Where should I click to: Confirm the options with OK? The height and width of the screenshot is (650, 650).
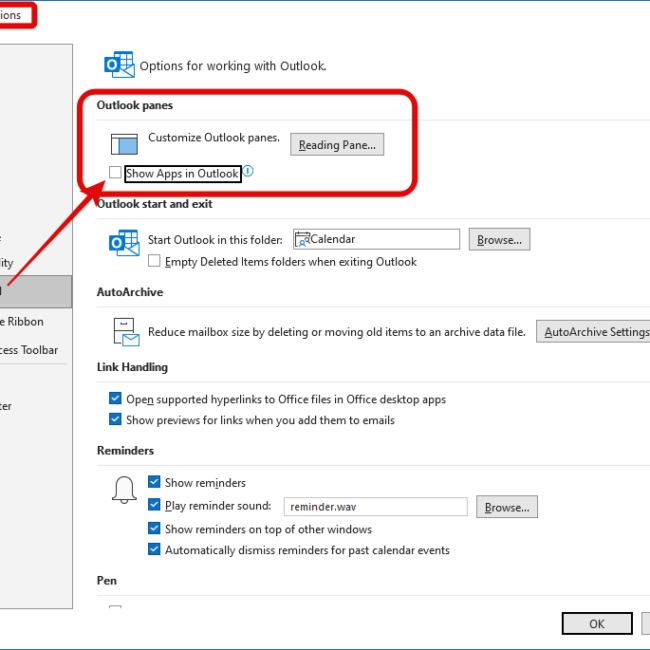click(597, 623)
